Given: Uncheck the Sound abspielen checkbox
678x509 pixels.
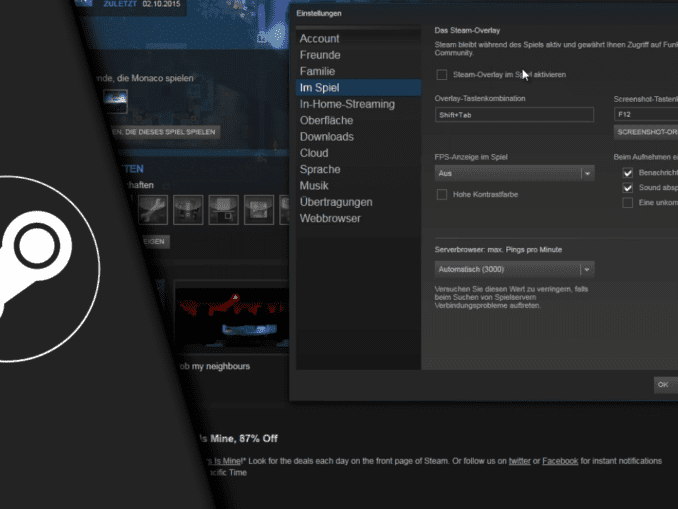Looking at the screenshot, I should pyautogui.click(x=628, y=187).
